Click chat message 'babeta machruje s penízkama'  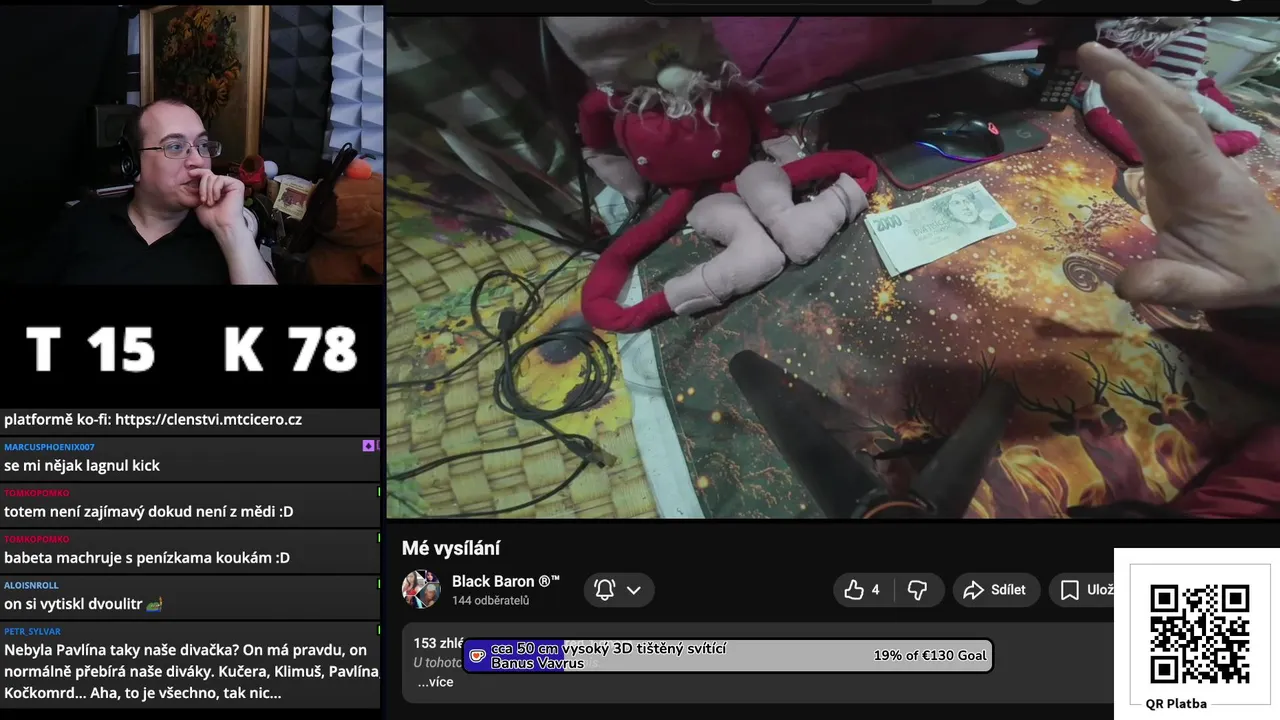(147, 558)
